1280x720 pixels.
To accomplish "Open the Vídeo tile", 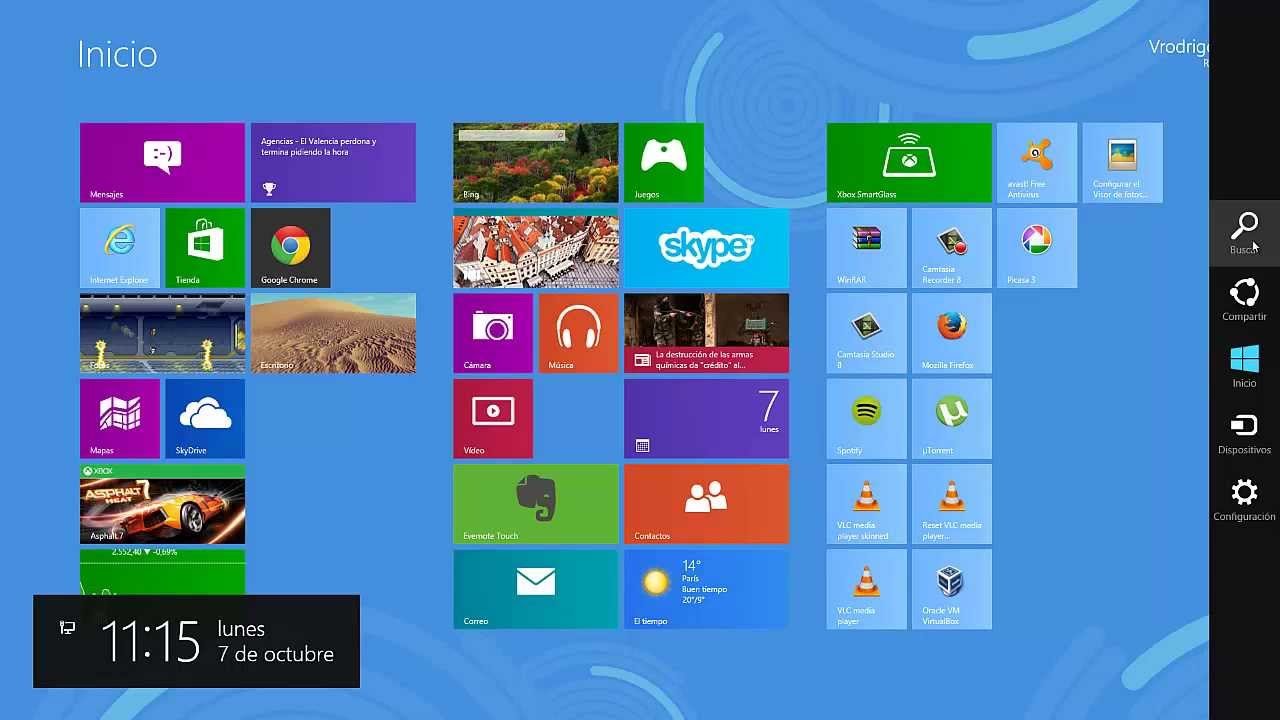I will pos(493,418).
